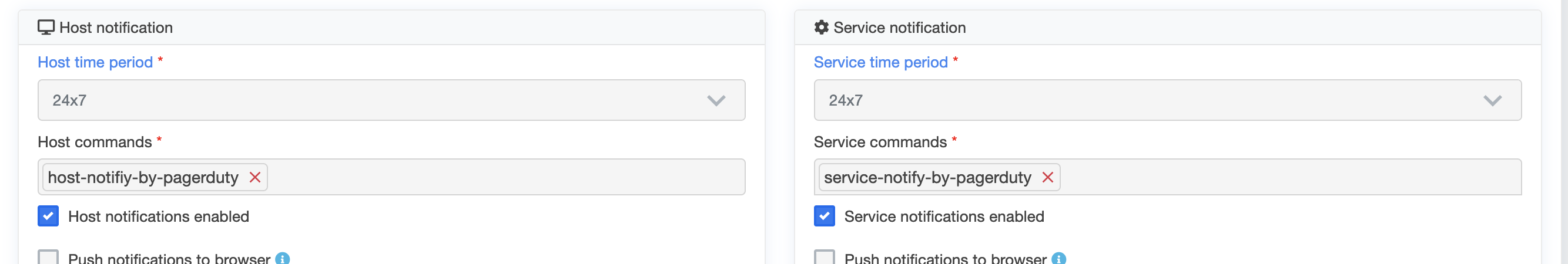
Task: Open the Host time period 24x7 dropdown
Action: tap(391, 100)
